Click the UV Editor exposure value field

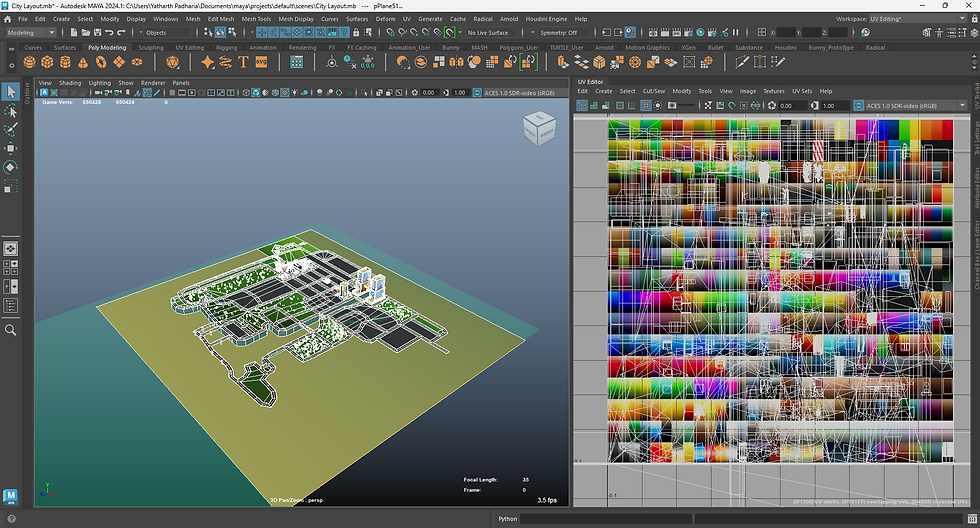point(791,106)
